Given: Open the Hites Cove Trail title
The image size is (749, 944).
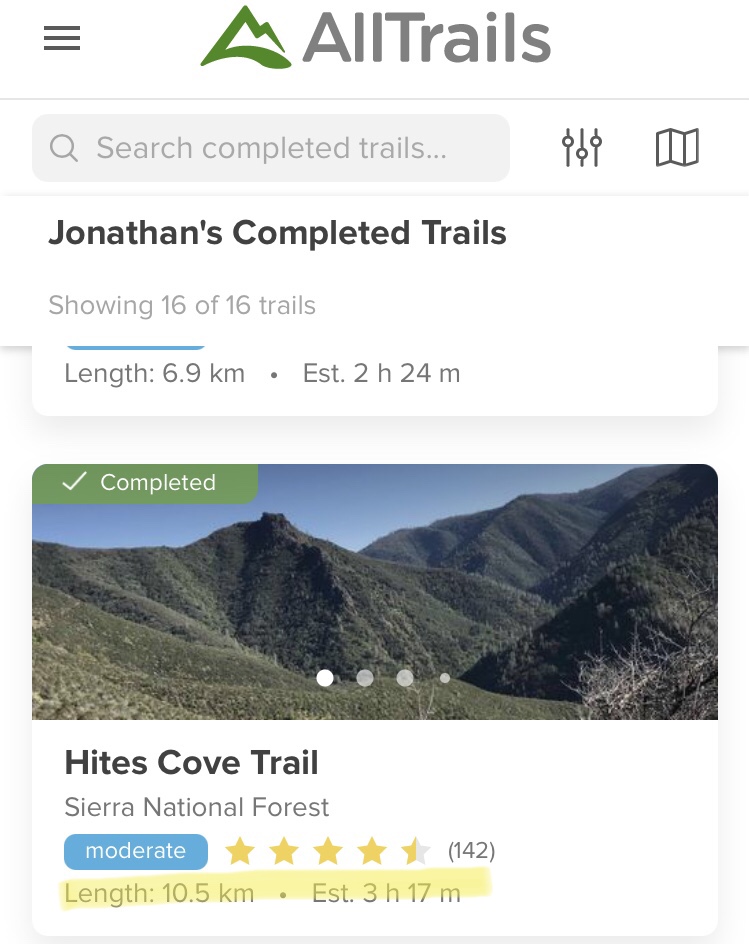Looking at the screenshot, I should coord(191,763).
